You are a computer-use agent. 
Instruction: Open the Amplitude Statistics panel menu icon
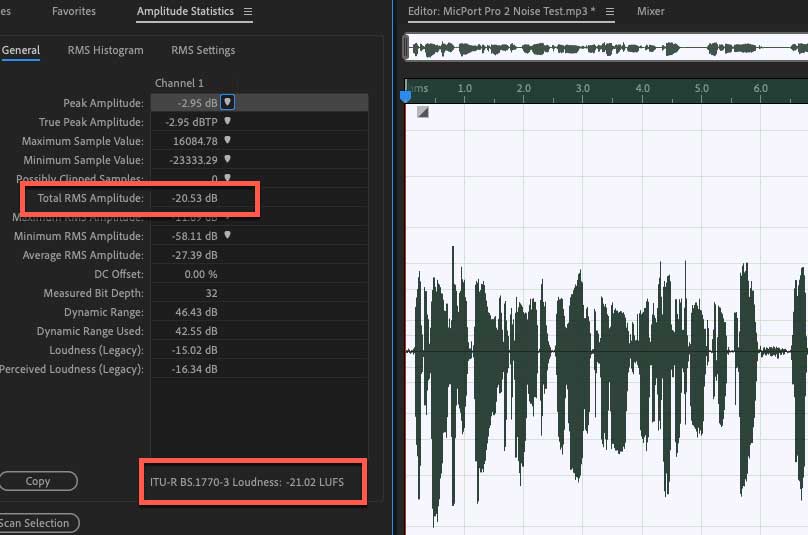point(248,11)
